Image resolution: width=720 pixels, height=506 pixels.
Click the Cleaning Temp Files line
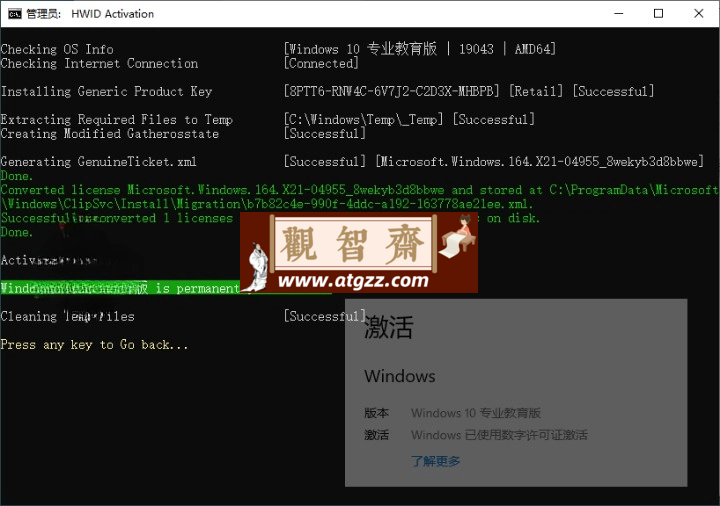(x=68, y=316)
